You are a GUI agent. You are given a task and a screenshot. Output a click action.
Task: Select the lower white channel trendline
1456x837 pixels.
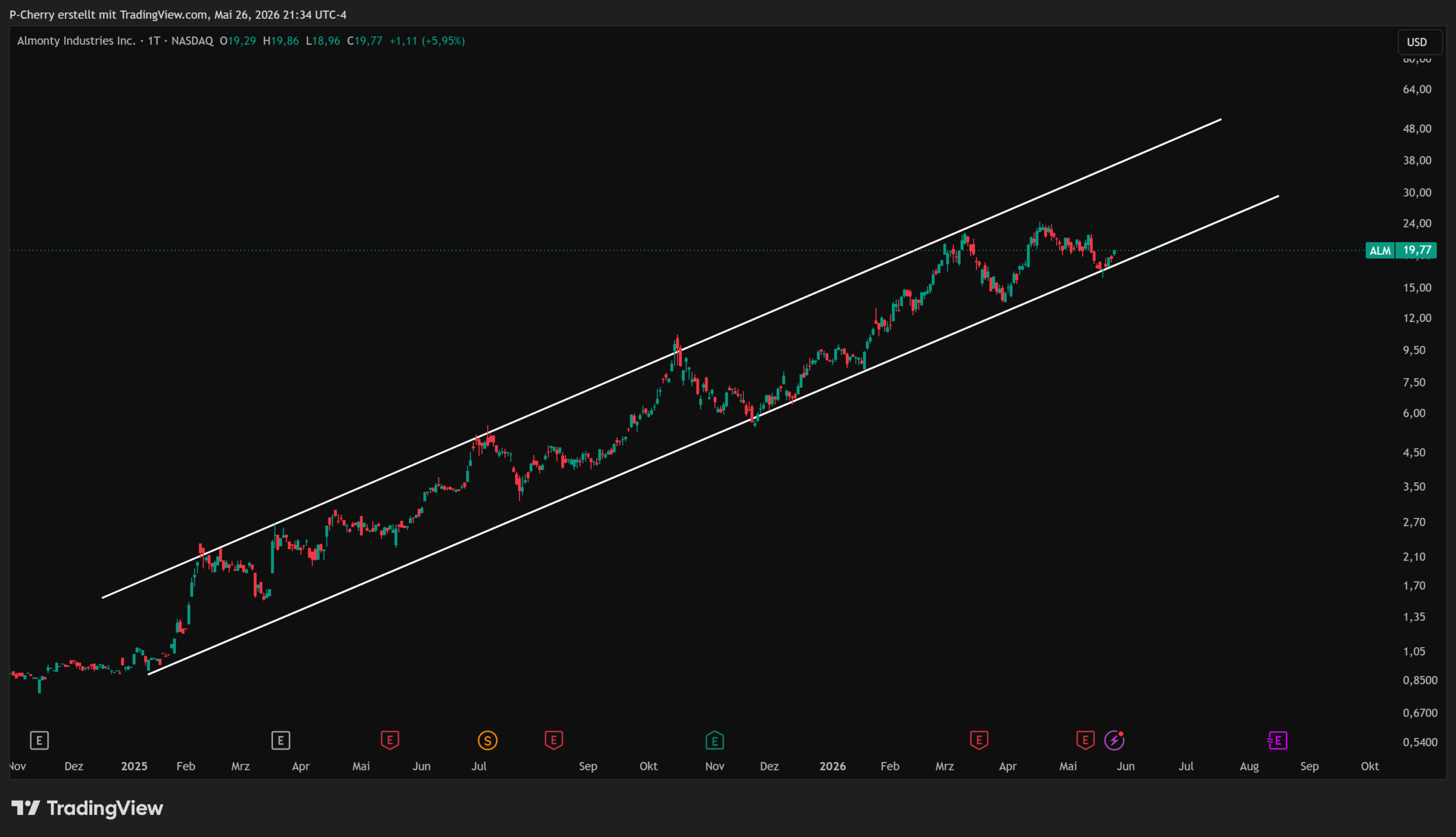(x=713, y=435)
